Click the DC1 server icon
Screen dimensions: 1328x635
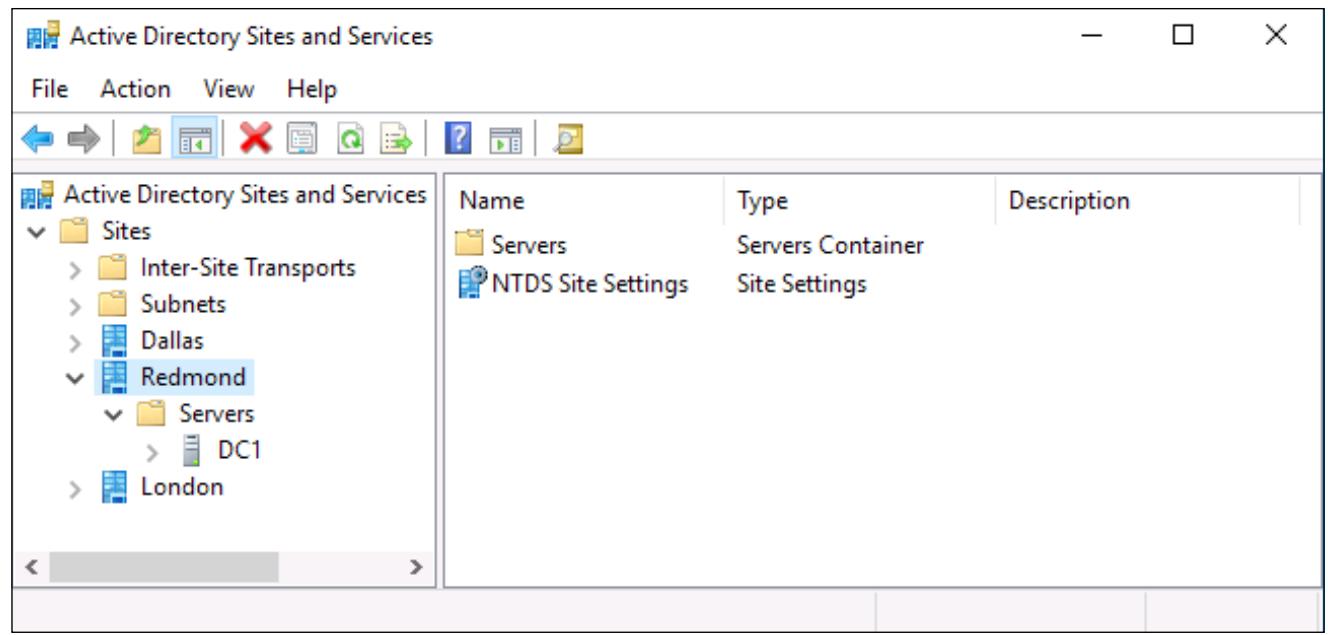point(192,450)
